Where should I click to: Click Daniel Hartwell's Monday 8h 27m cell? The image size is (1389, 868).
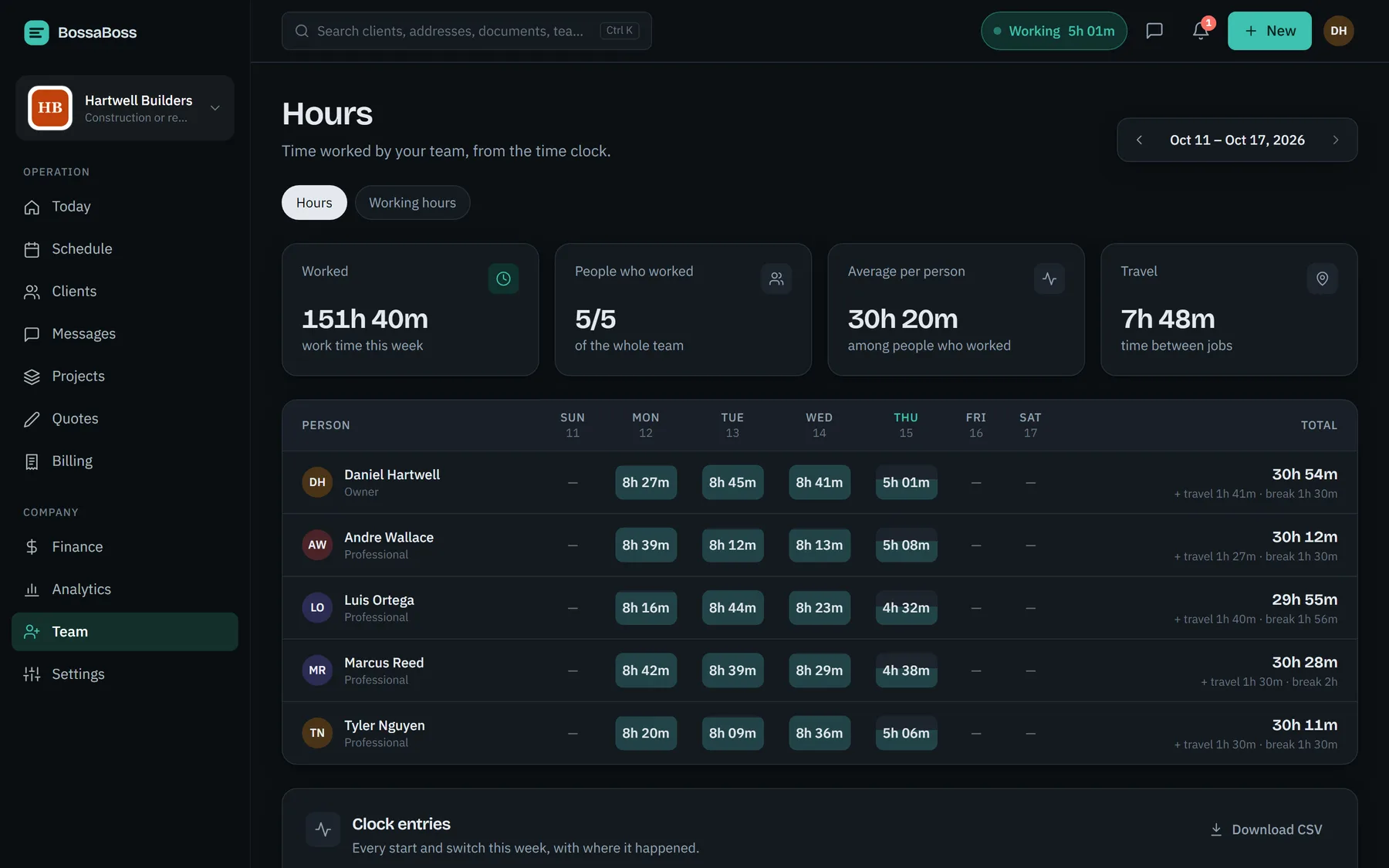646,482
